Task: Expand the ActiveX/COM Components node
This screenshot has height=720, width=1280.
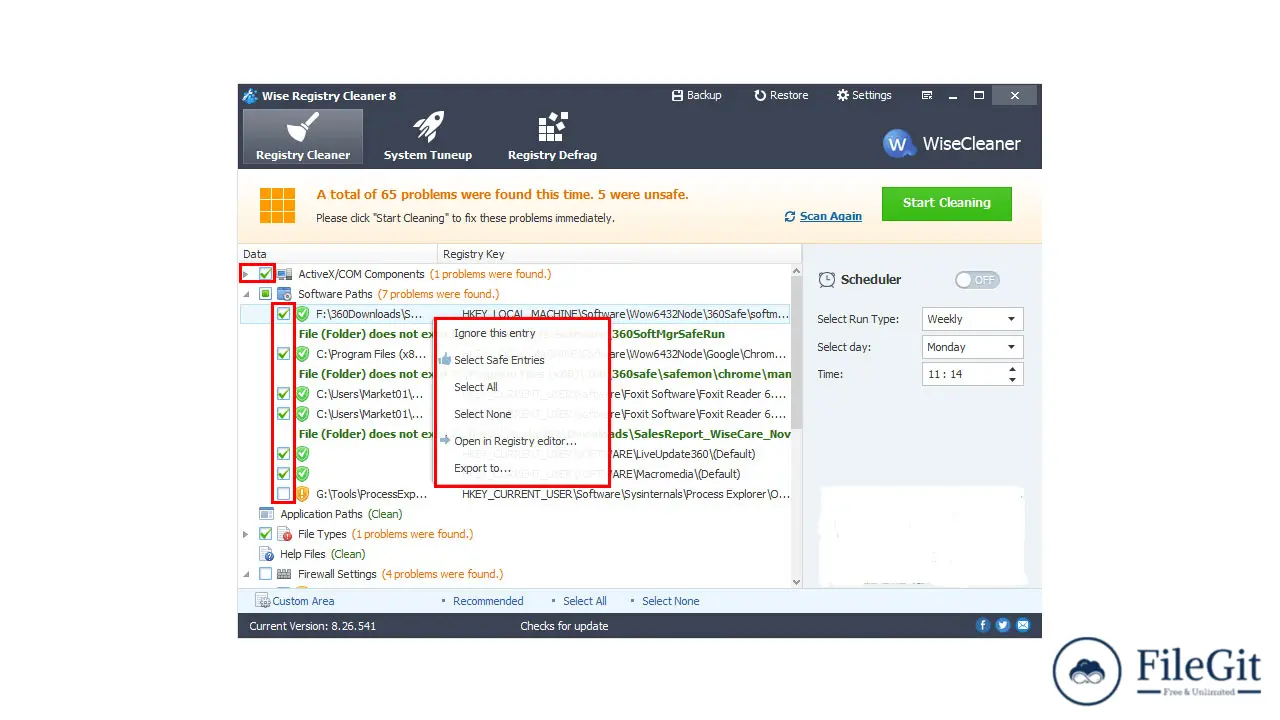Action: click(246, 274)
